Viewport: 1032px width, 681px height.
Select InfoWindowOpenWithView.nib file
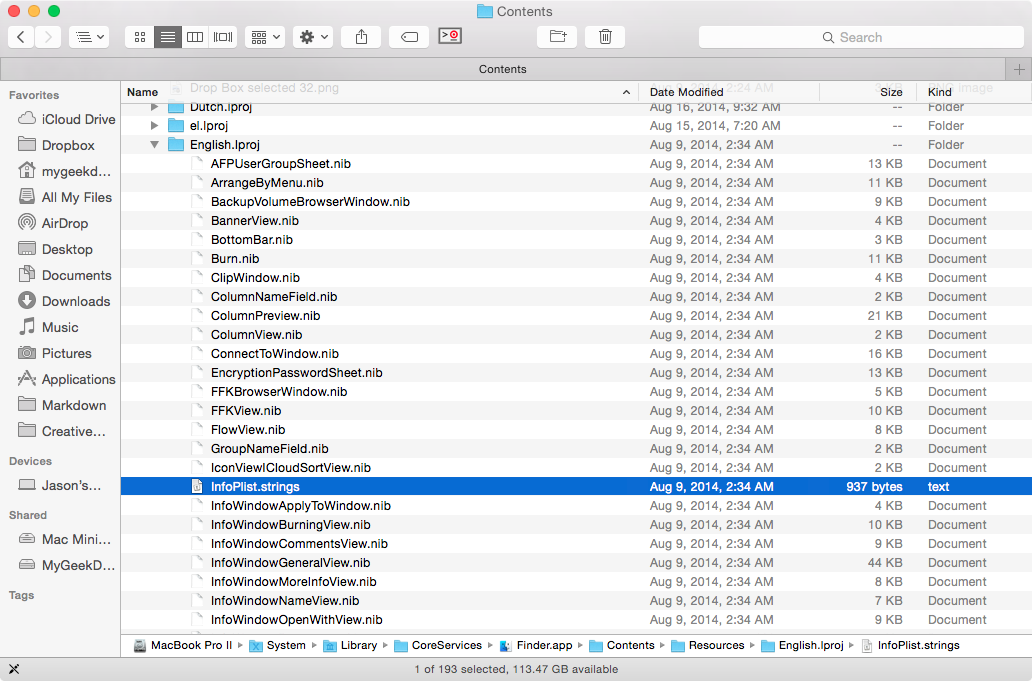click(576, 620)
